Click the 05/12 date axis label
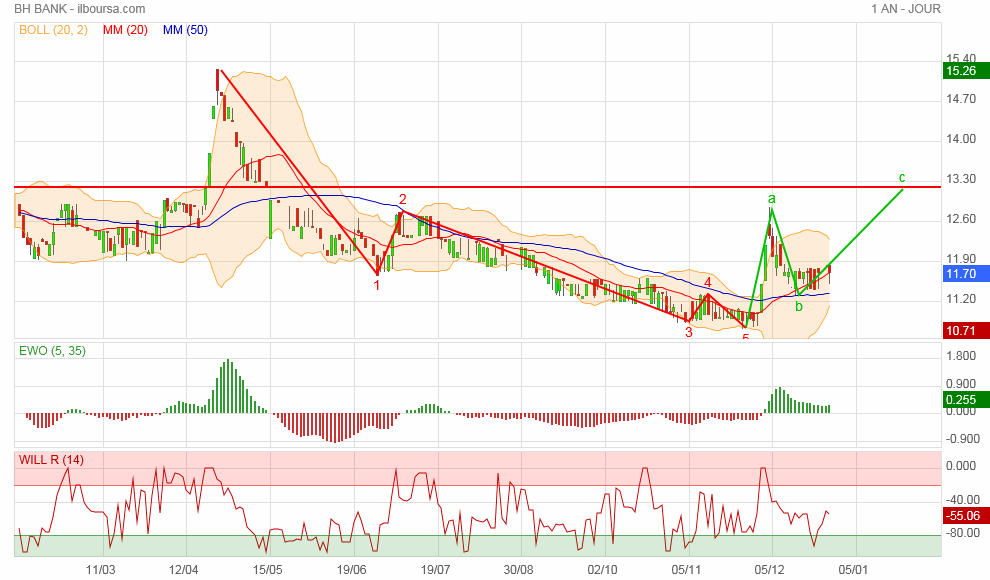This screenshot has width=990, height=580. pyautogui.click(x=770, y=570)
